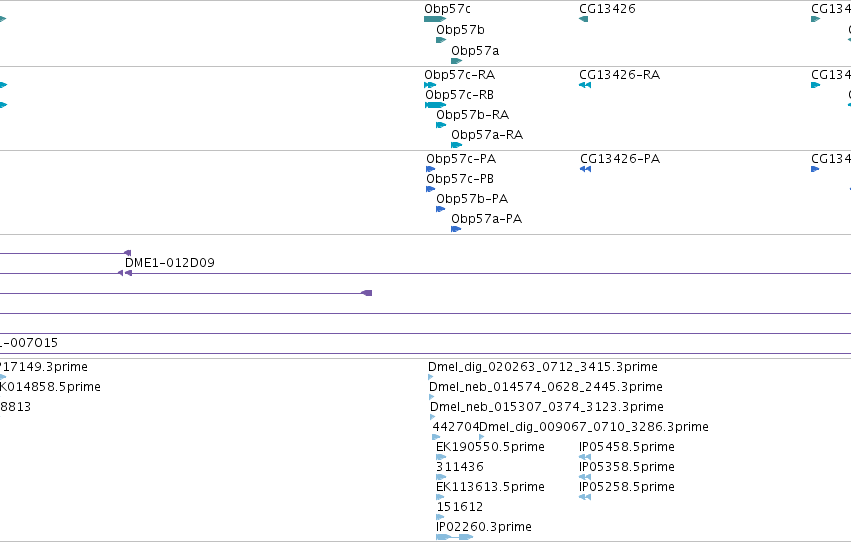
Task: Click the Obp57c-RA transcript label
Action: pos(460,75)
